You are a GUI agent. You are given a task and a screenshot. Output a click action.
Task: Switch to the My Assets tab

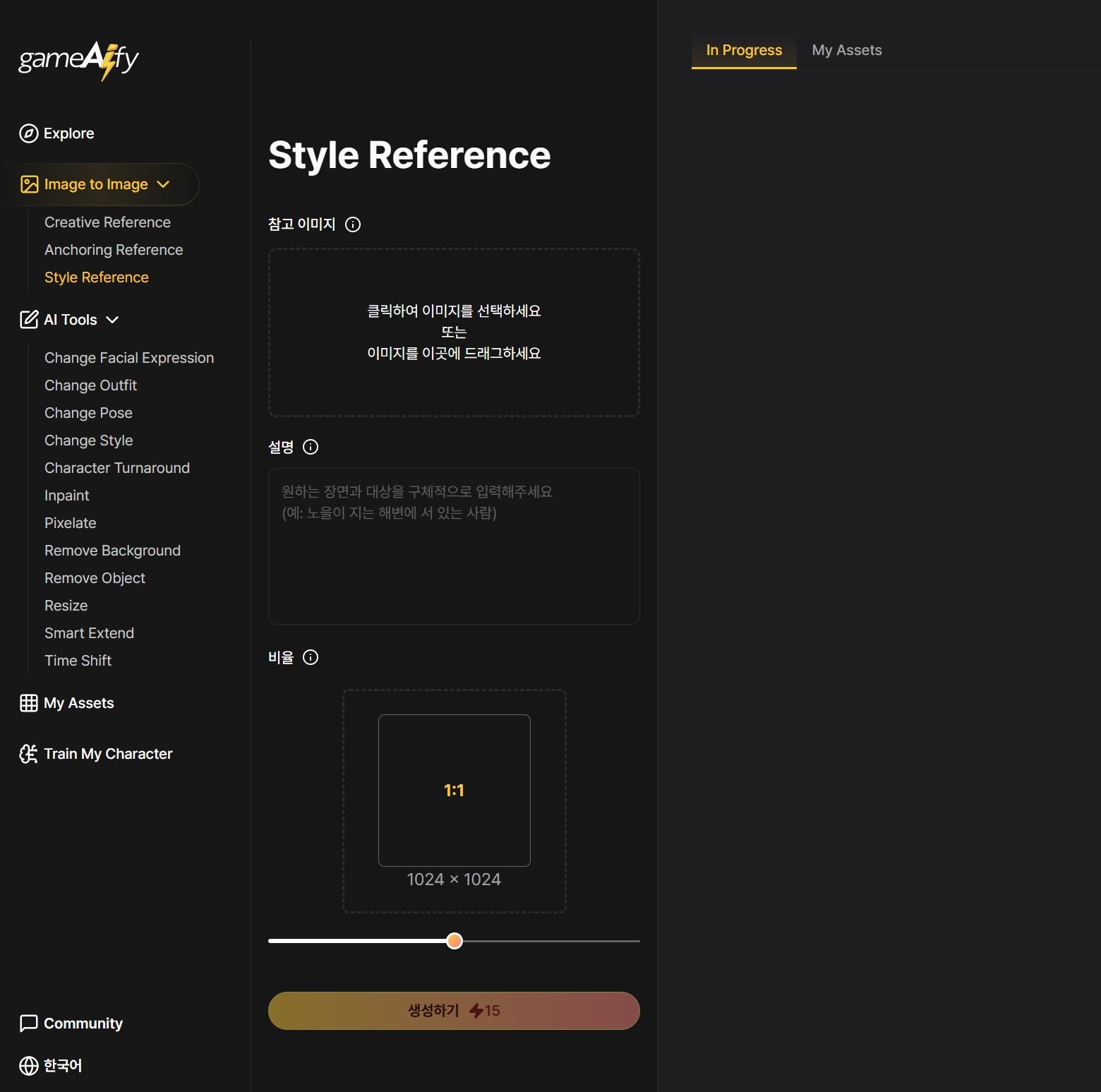(846, 50)
